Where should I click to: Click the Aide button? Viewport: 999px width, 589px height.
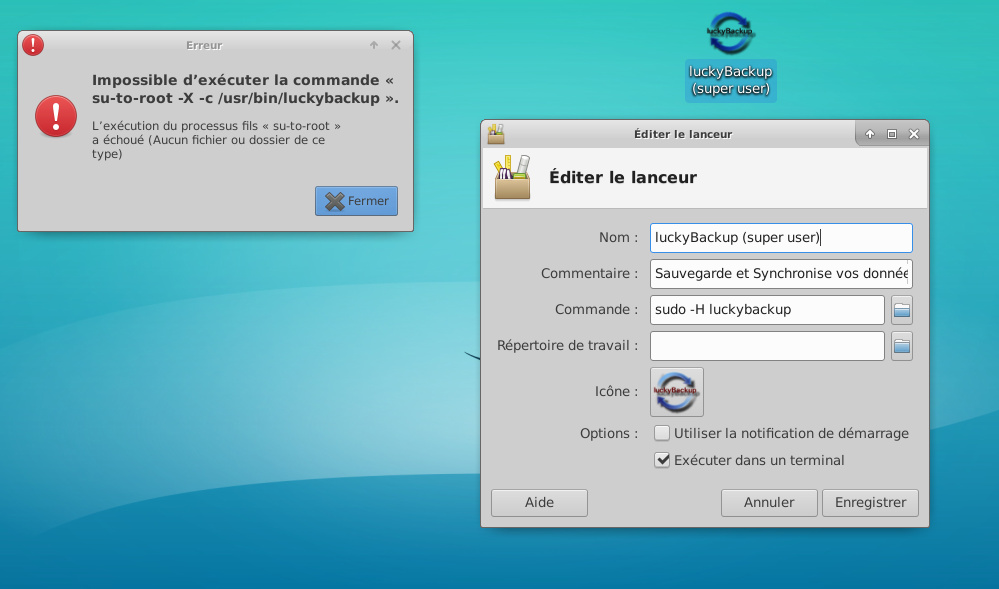click(539, 503)
